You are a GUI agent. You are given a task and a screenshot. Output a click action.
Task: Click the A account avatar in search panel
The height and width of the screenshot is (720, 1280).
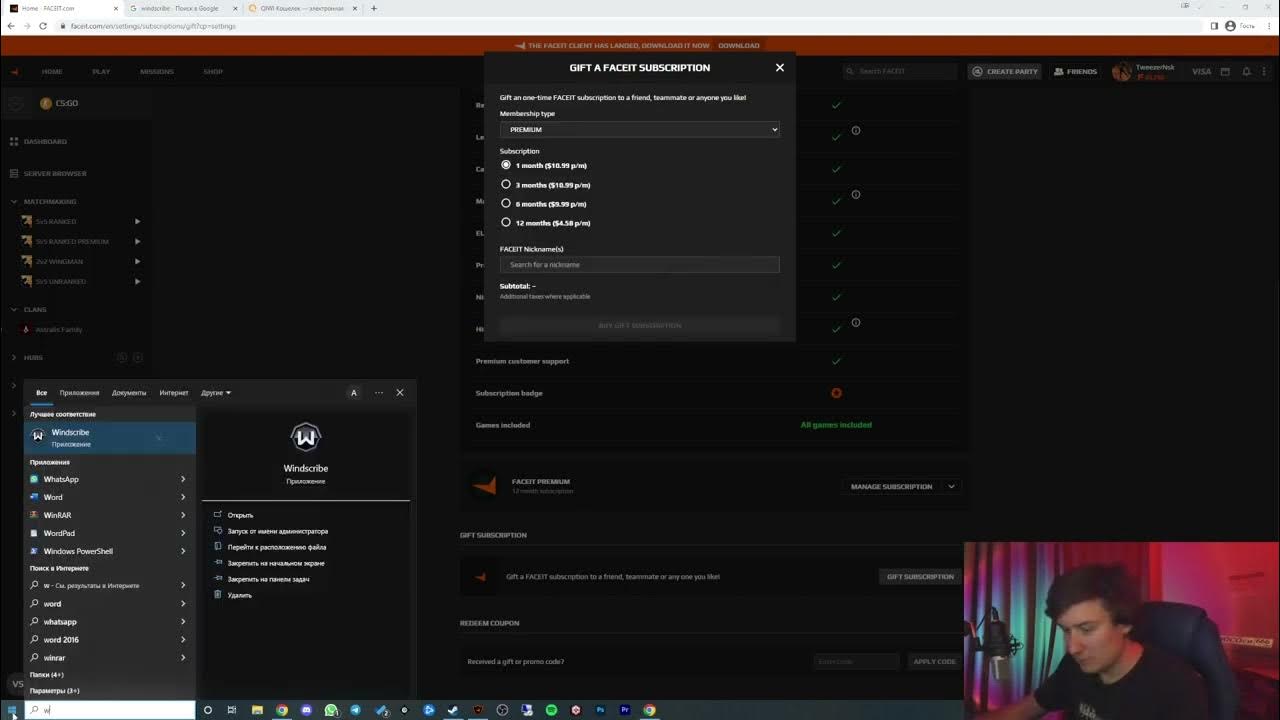click(353, 393)
